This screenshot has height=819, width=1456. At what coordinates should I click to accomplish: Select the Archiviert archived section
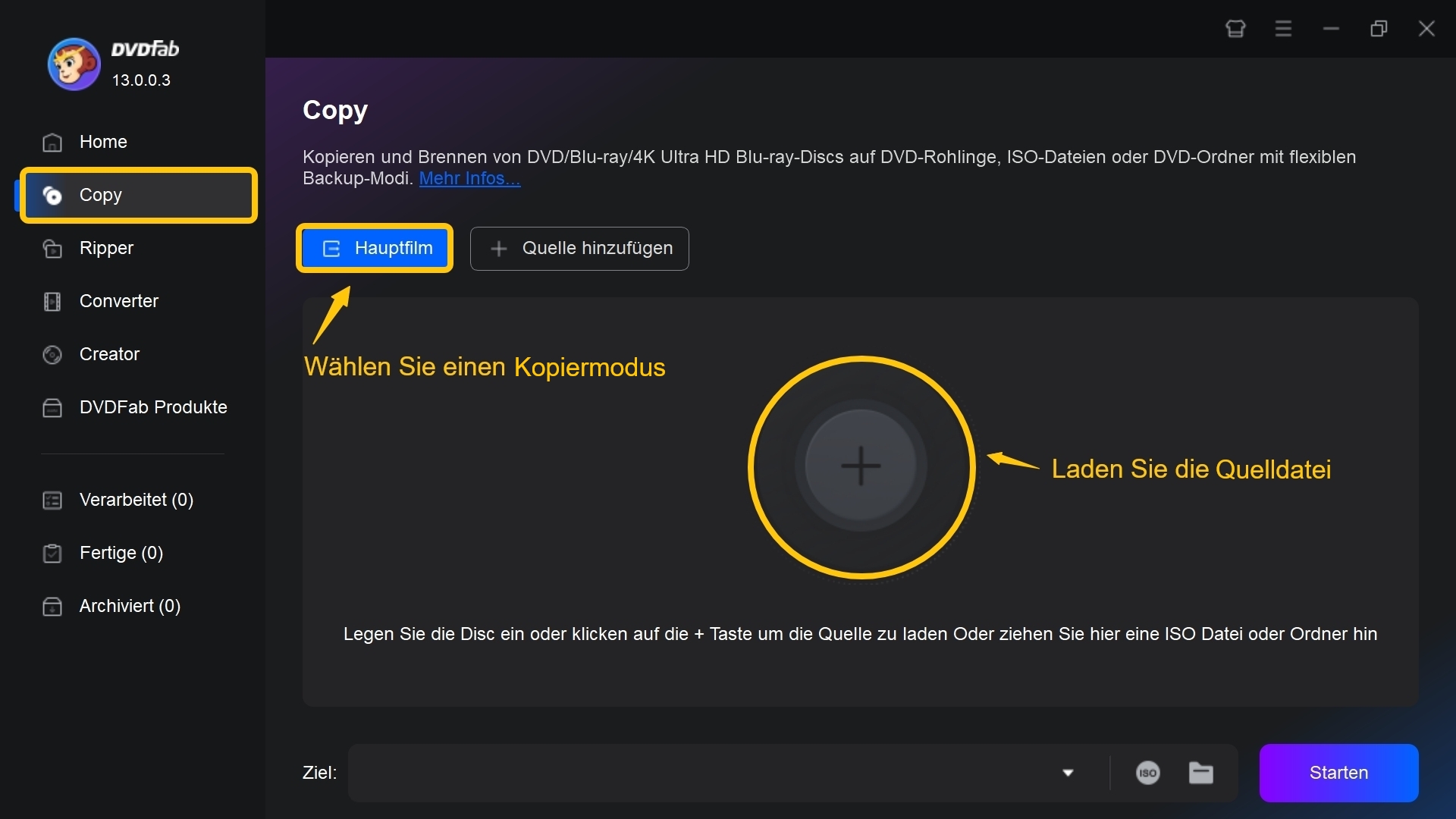(131, 606)
